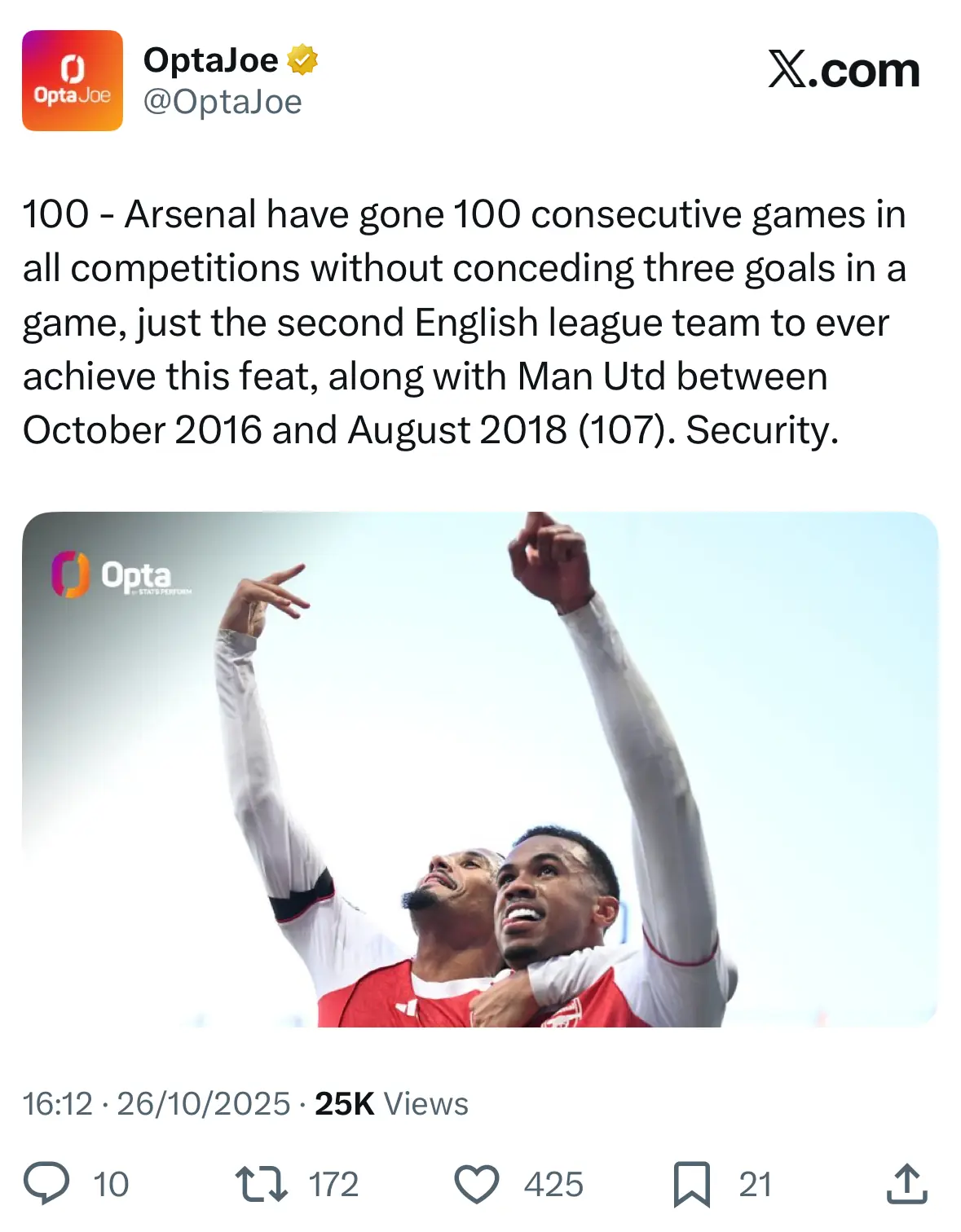Click the like count 425
961x1232 pixels.
pos(553,1185)
